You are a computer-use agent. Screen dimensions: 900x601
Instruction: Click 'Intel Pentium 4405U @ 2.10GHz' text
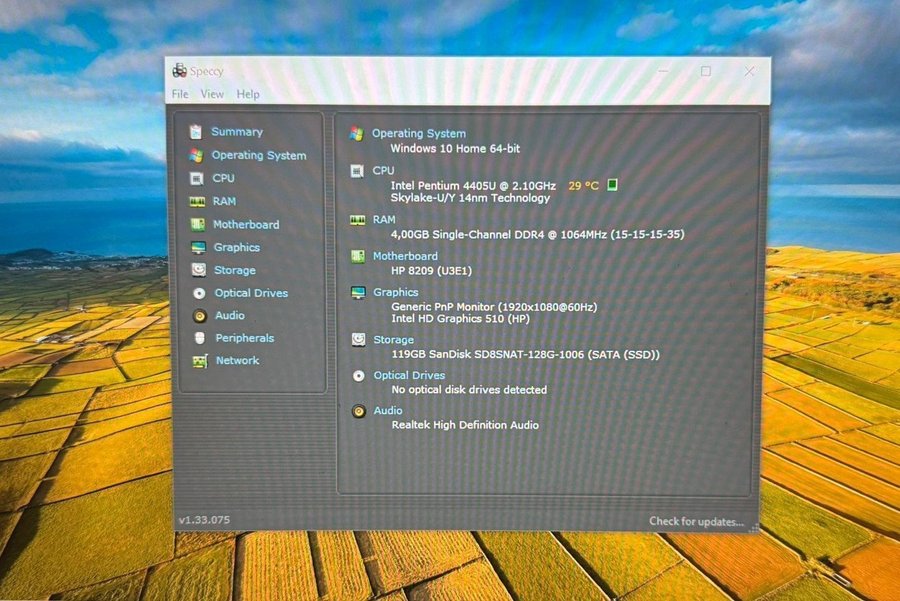pyautogui.click(x=473, y=185)
